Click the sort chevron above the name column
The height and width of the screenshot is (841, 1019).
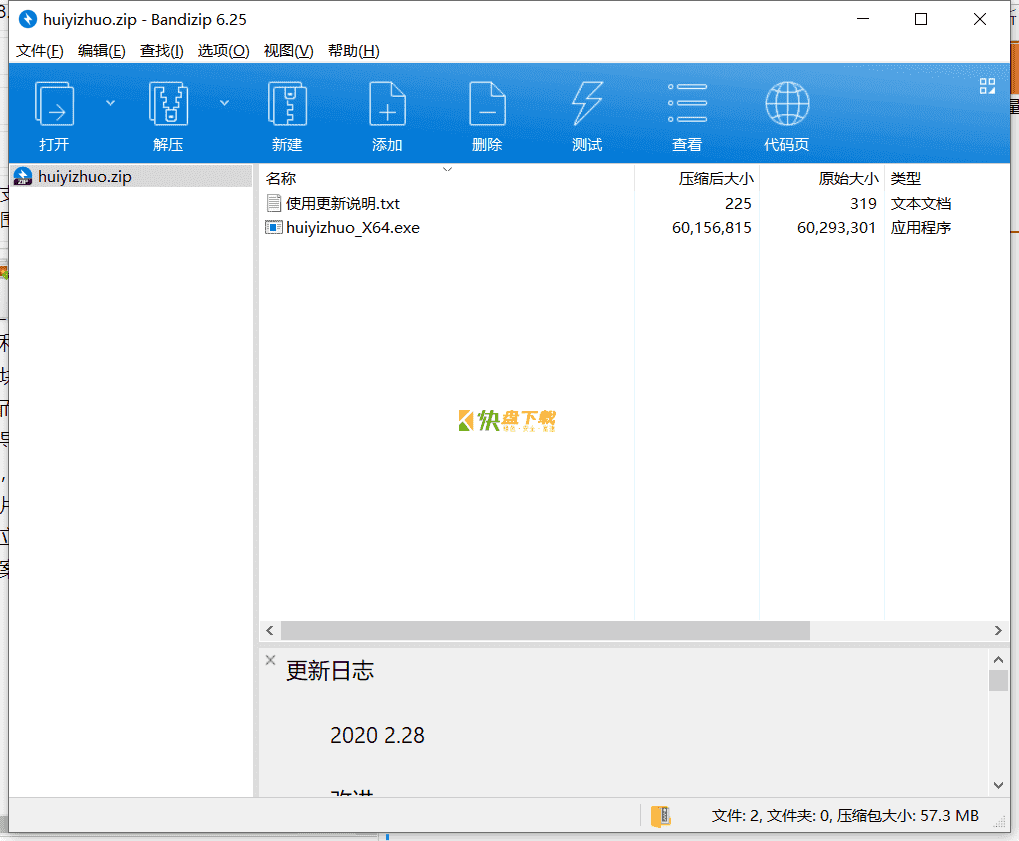447,170
